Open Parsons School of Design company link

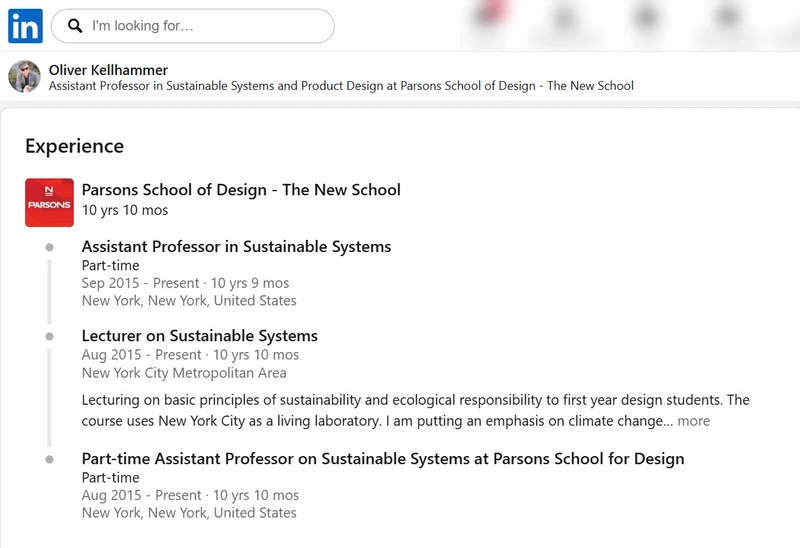click(241, 190)
